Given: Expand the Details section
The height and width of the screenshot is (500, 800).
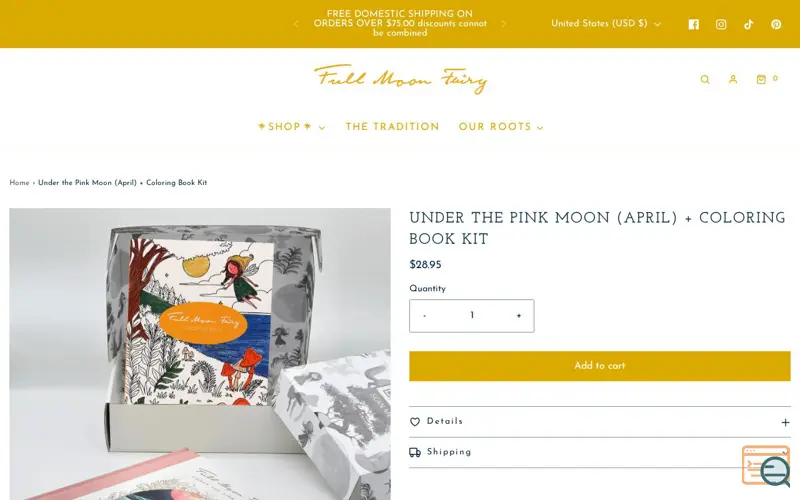Looking at the screenshot, I should 599,422.
